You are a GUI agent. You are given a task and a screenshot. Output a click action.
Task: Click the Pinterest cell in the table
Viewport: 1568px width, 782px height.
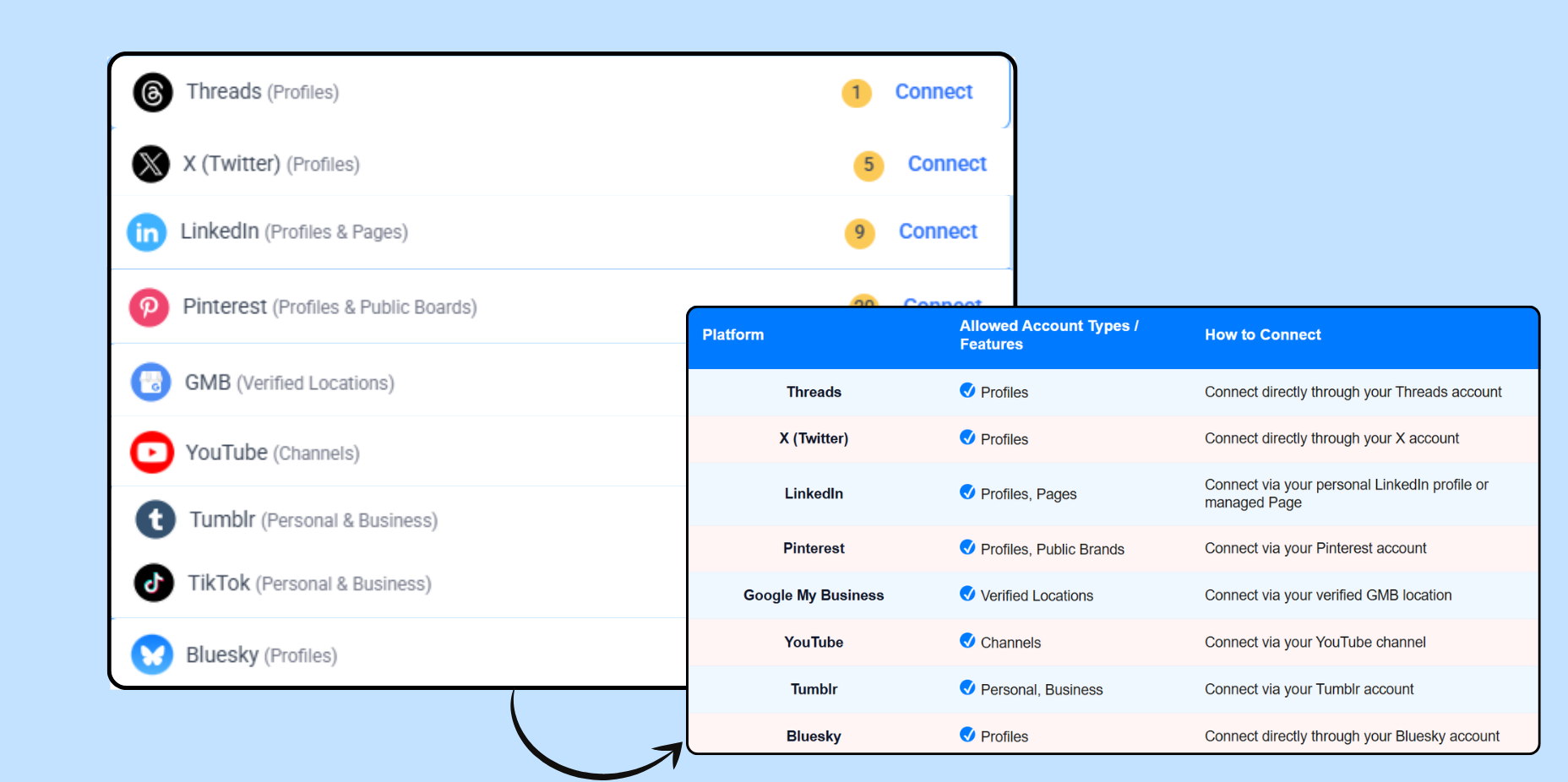click(x=814, y=548)
